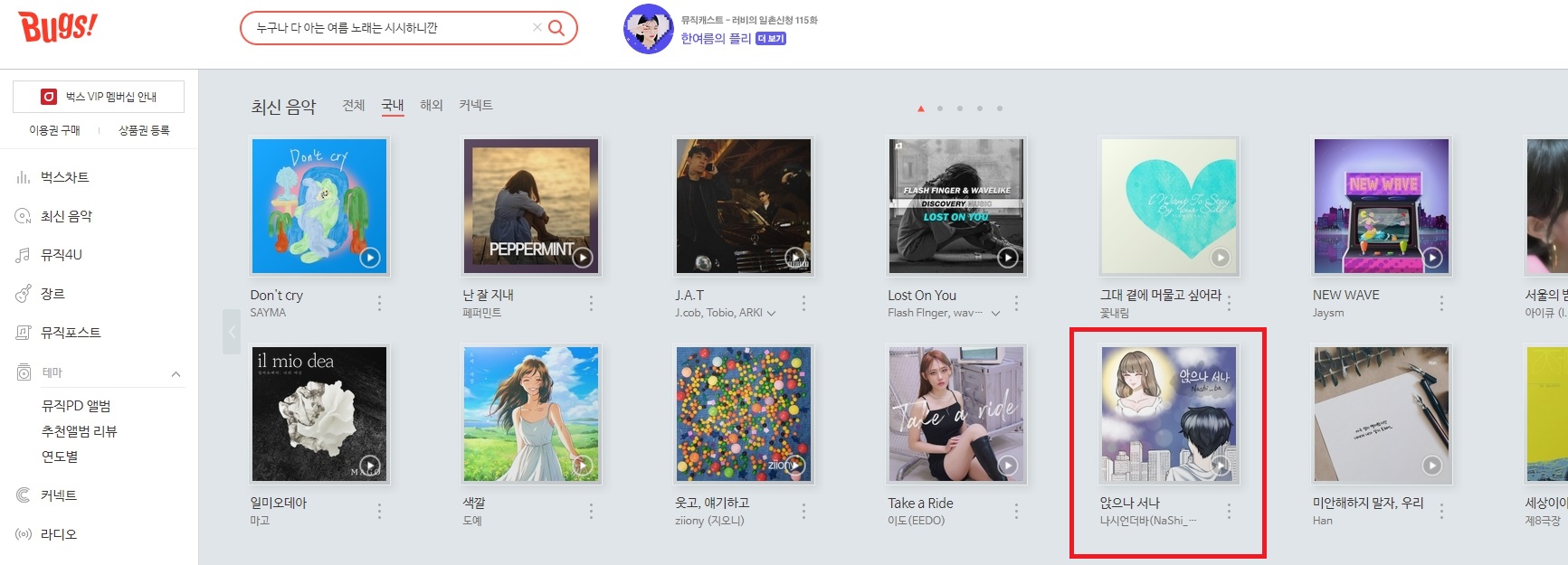Select the first active carousel page dot
Image resolution: width=1568 pixels, height=565 pixels.
[x=921, y=108]
